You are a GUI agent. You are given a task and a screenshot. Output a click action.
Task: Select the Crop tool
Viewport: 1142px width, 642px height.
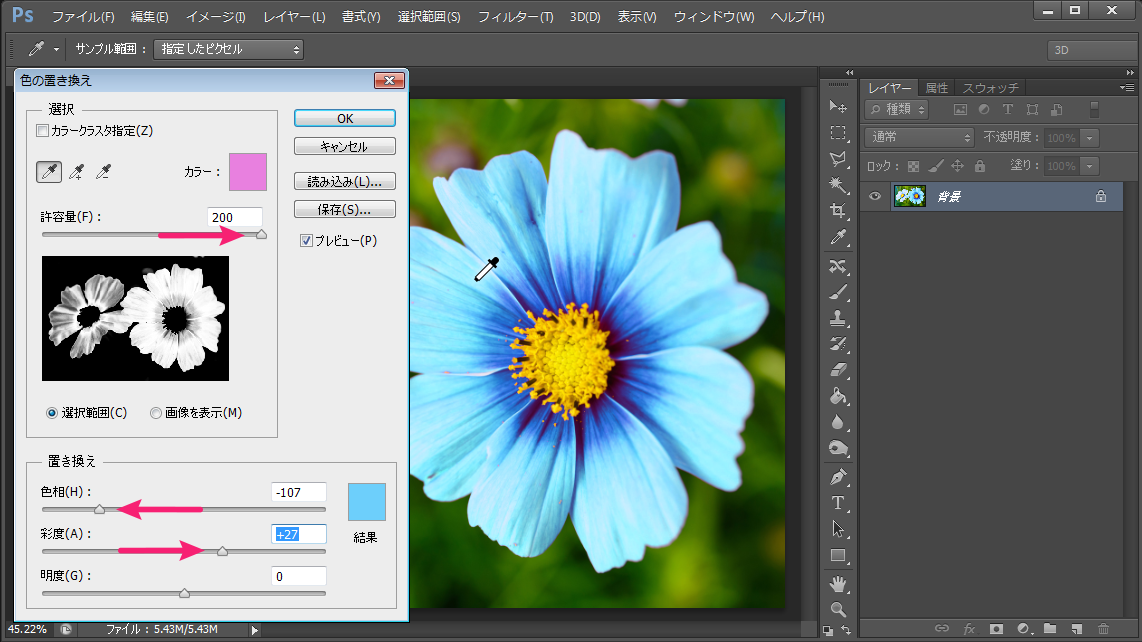click(x=838, y=211)
